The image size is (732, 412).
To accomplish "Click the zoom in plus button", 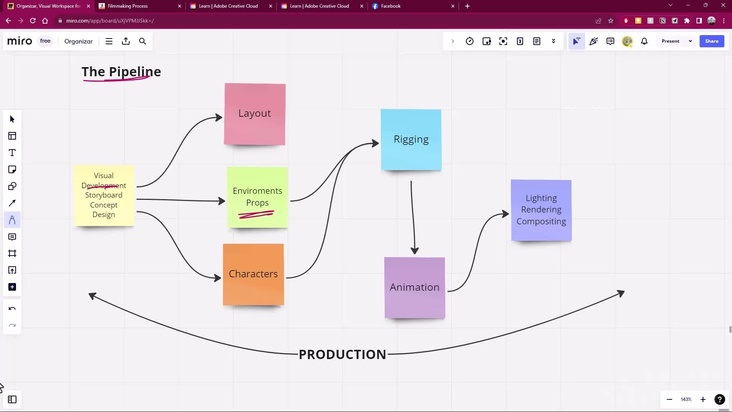I will [x=703, y=399].
